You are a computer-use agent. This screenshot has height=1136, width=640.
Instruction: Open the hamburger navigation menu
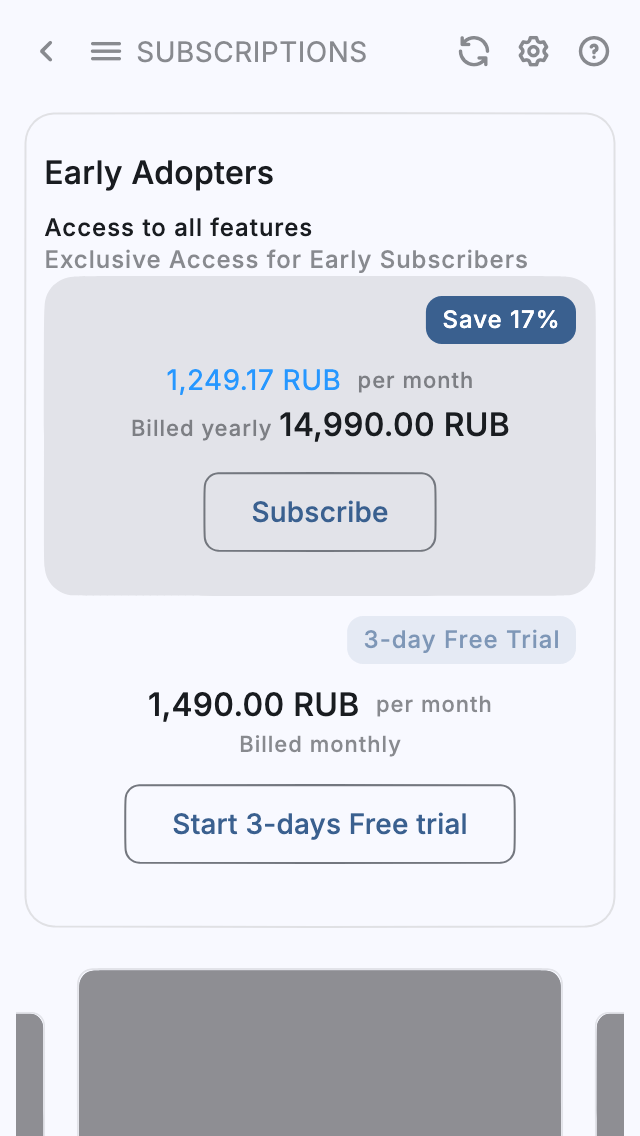pyautogui.click(x=106, y=52)
